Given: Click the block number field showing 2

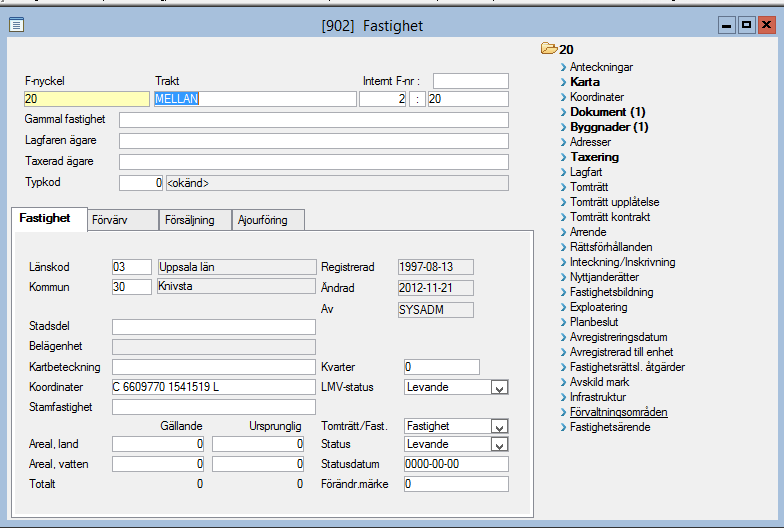Looking at the screenshot, I should pyautogui.click(x=382, y=99).
